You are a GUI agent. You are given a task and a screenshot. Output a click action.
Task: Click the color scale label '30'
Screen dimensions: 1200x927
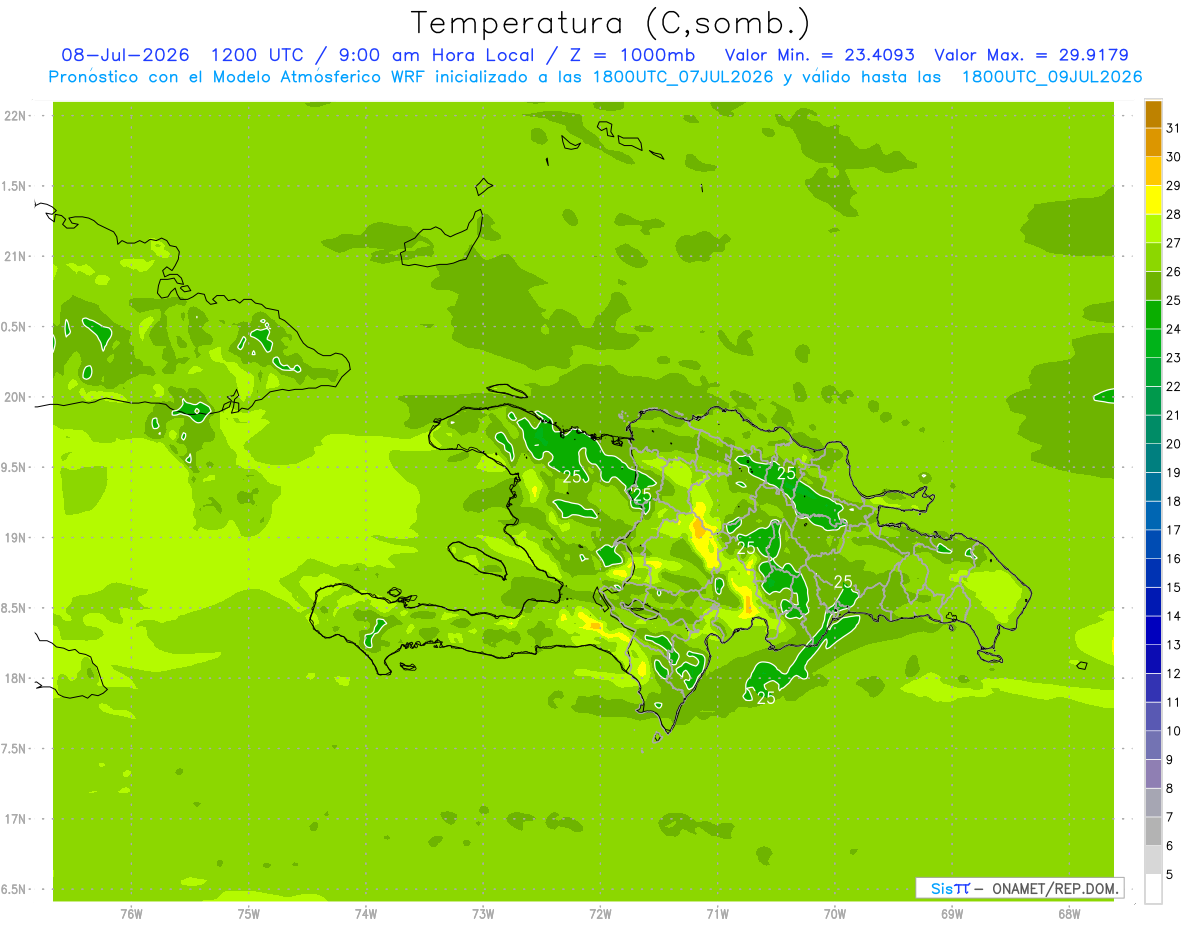point(1174,157)
